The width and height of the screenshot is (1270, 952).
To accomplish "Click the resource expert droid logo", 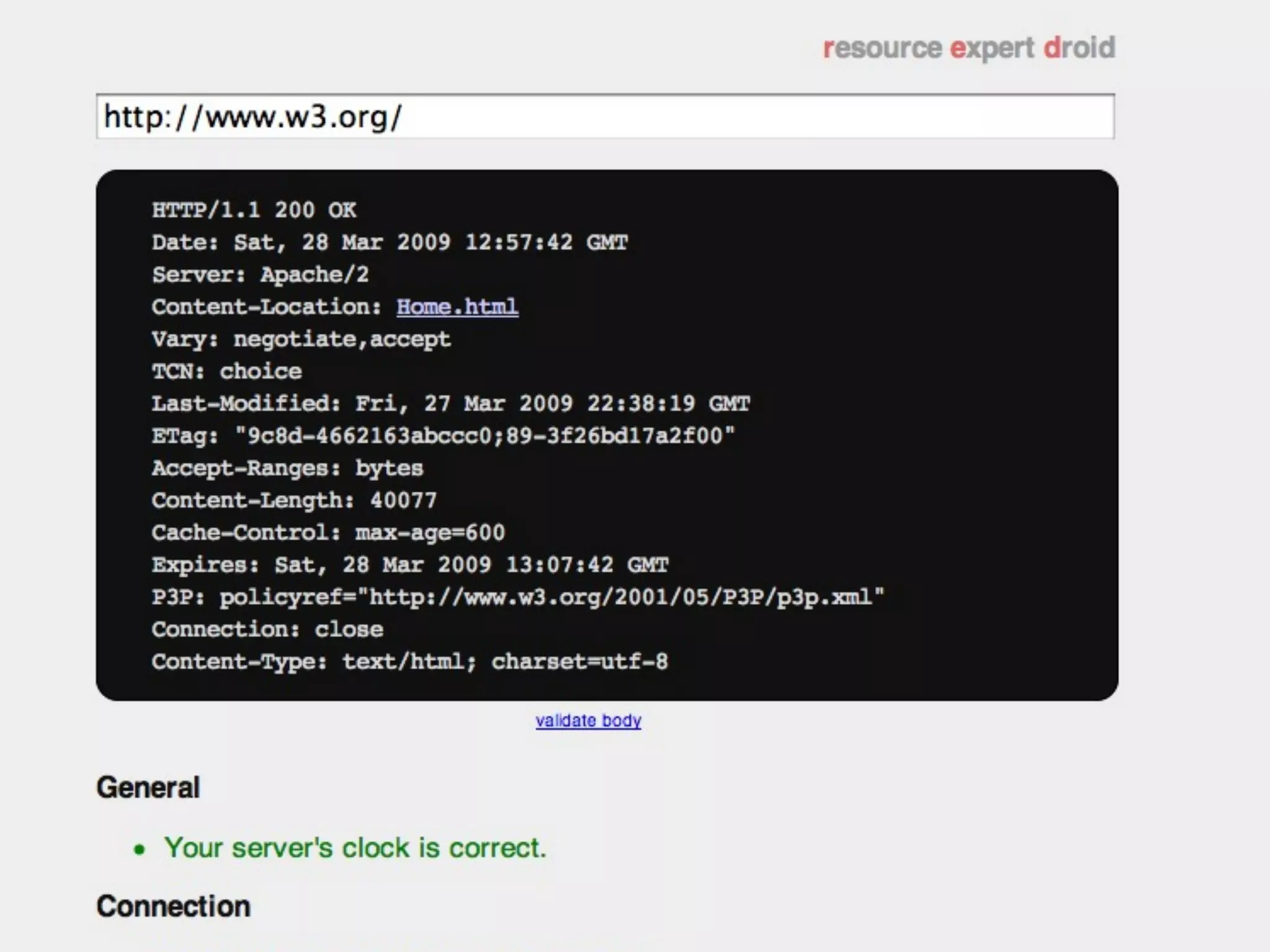I will (x=969, y=48).
